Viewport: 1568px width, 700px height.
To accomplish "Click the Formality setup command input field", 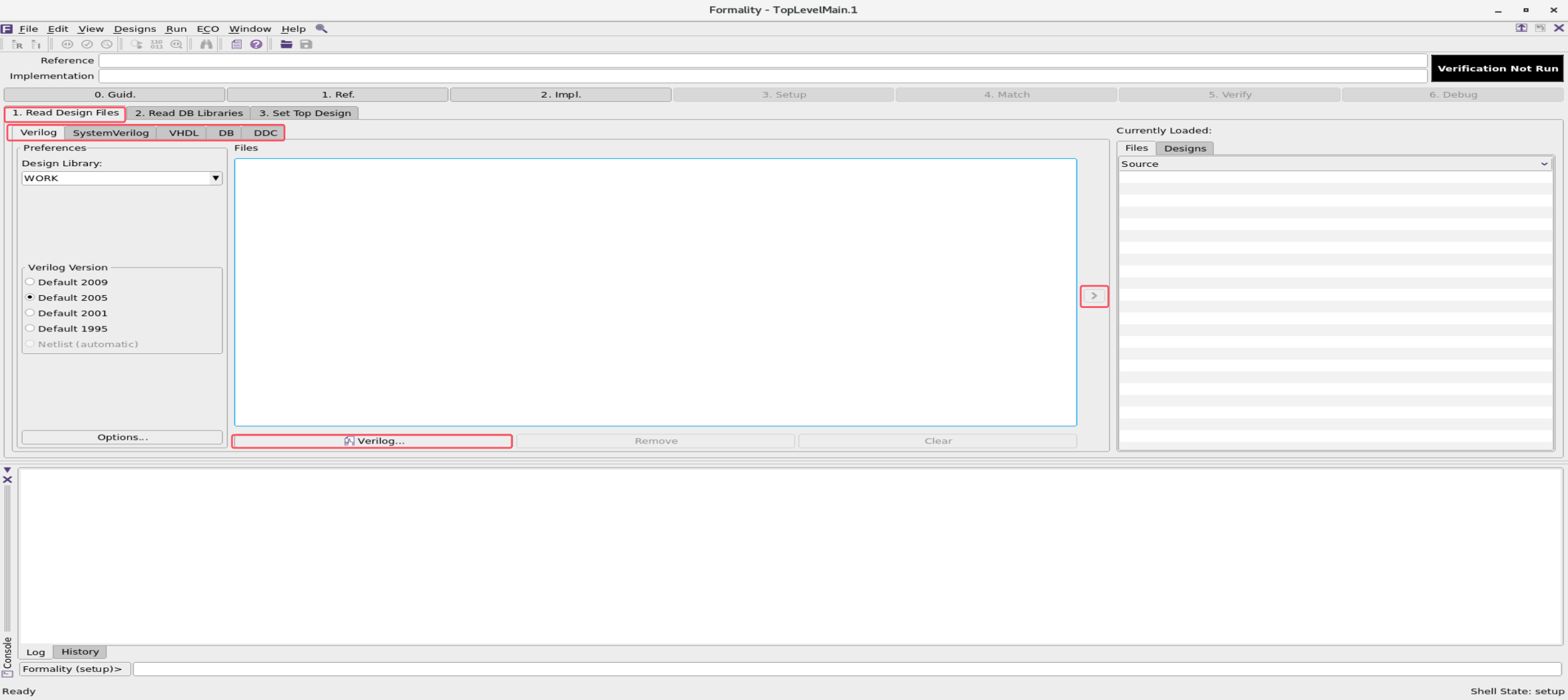I will click(x=847, y=669).
